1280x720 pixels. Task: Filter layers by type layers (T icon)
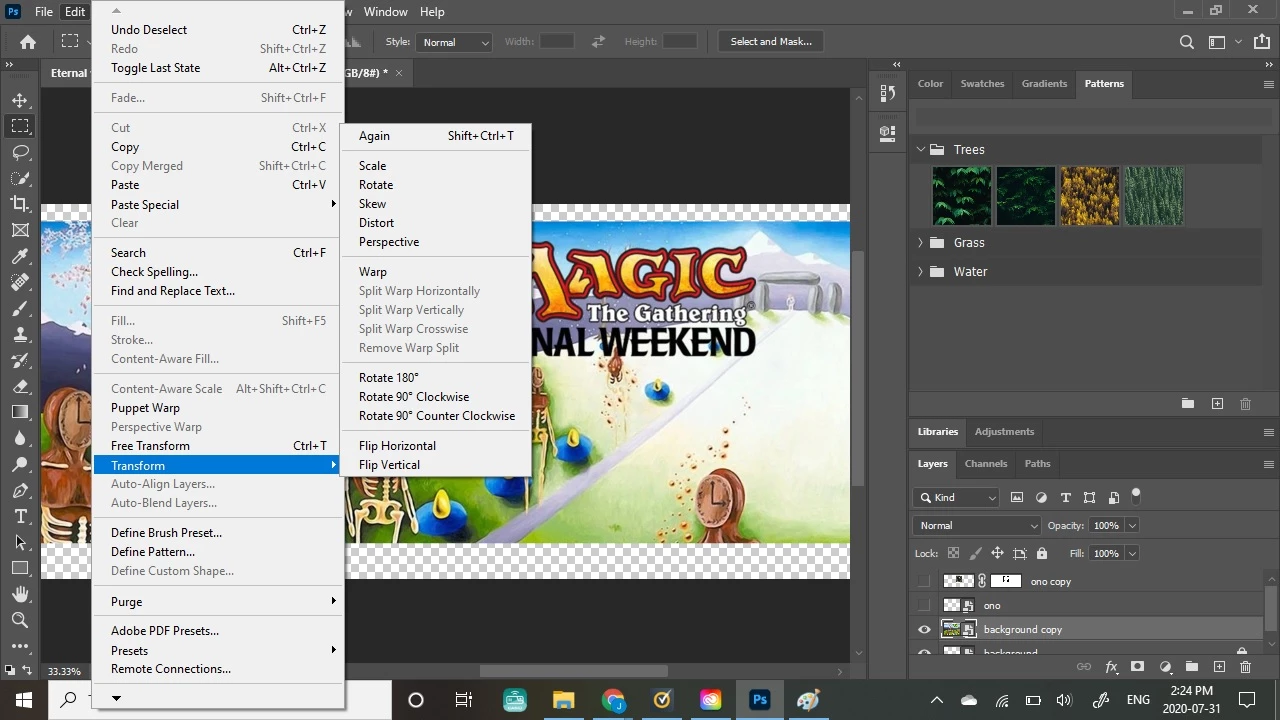pyautogui.click(x=1065, y=497)
